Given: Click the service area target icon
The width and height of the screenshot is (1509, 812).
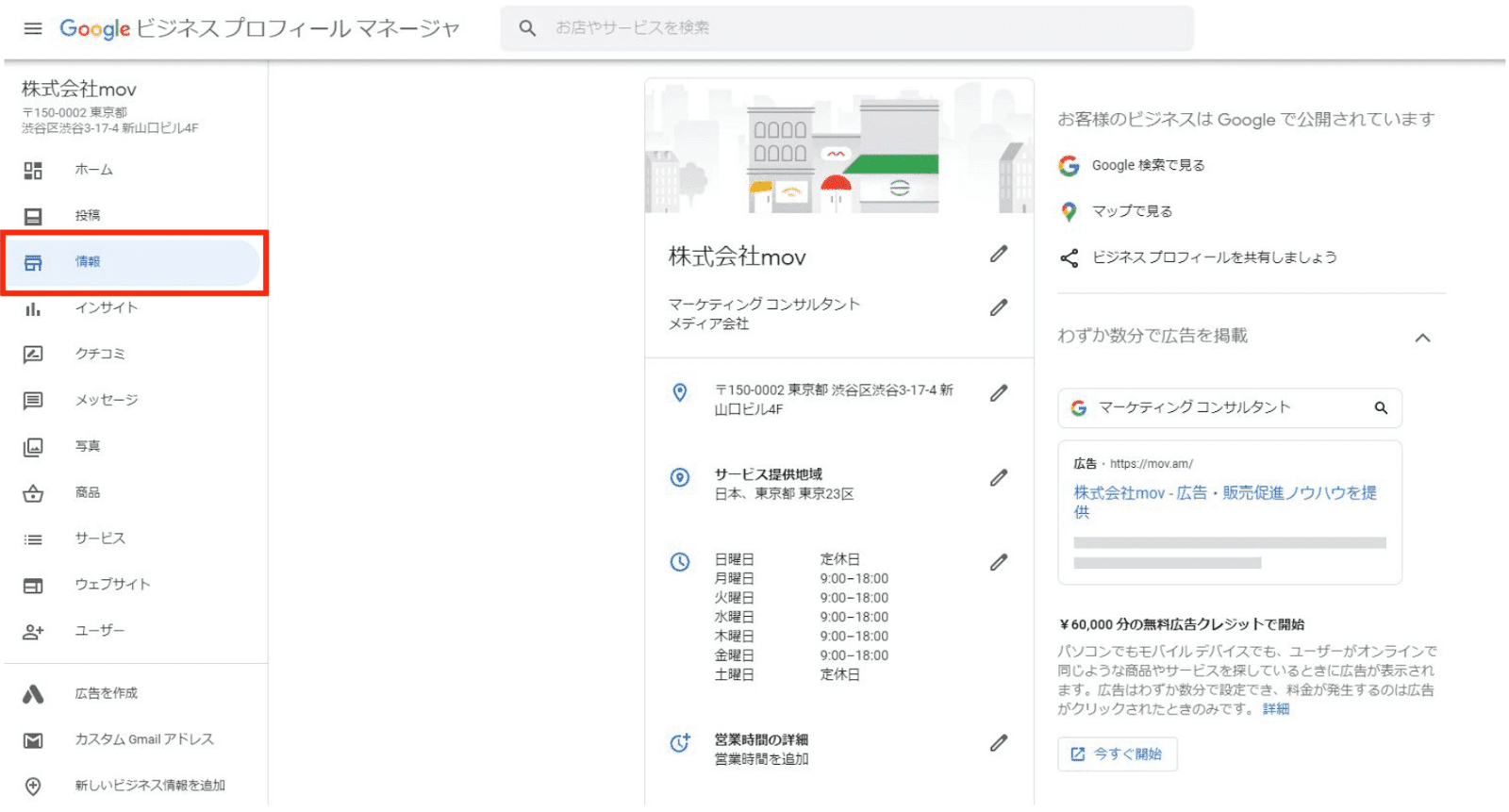Looking at the screenshot, I should [x=679, y=477].
